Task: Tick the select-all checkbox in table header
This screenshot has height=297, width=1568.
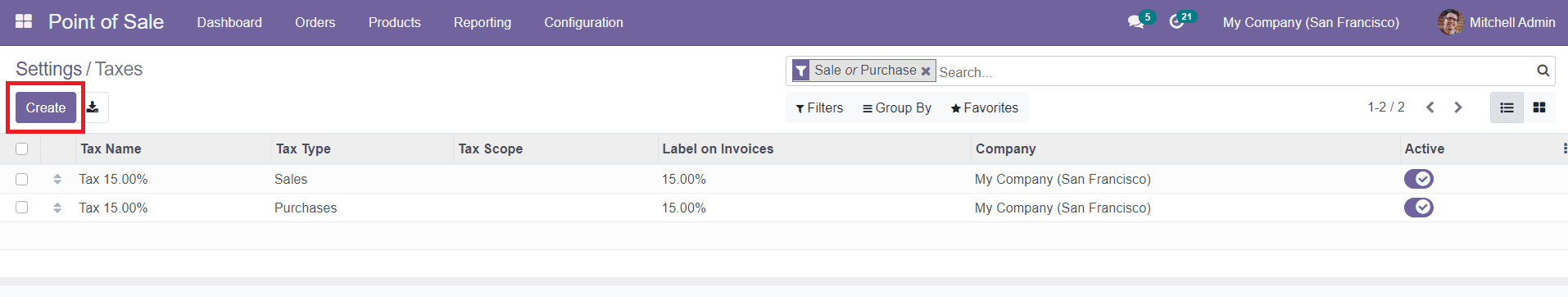Action: coord(22,148)
